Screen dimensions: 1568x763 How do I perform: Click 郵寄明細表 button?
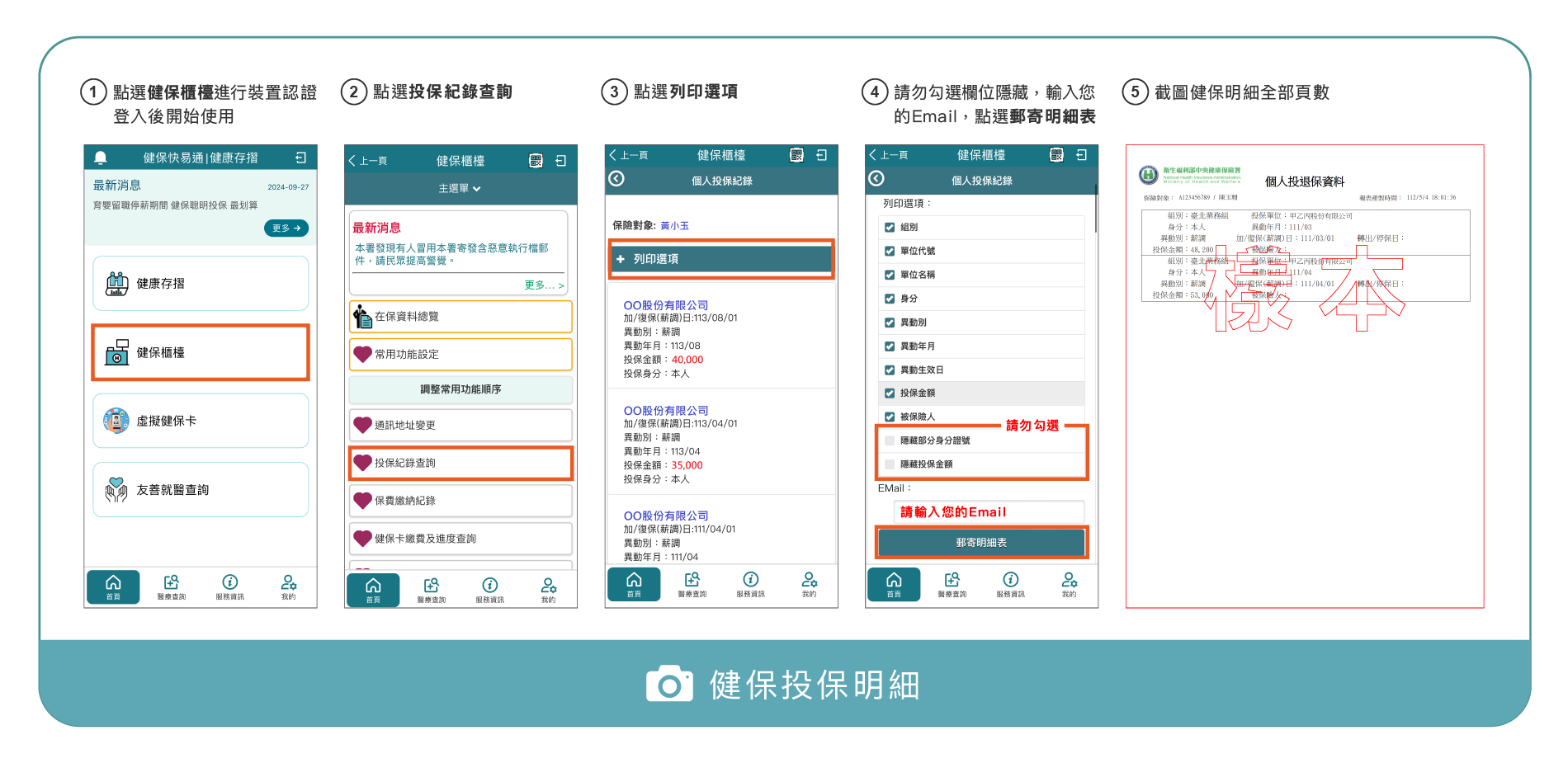981,543
